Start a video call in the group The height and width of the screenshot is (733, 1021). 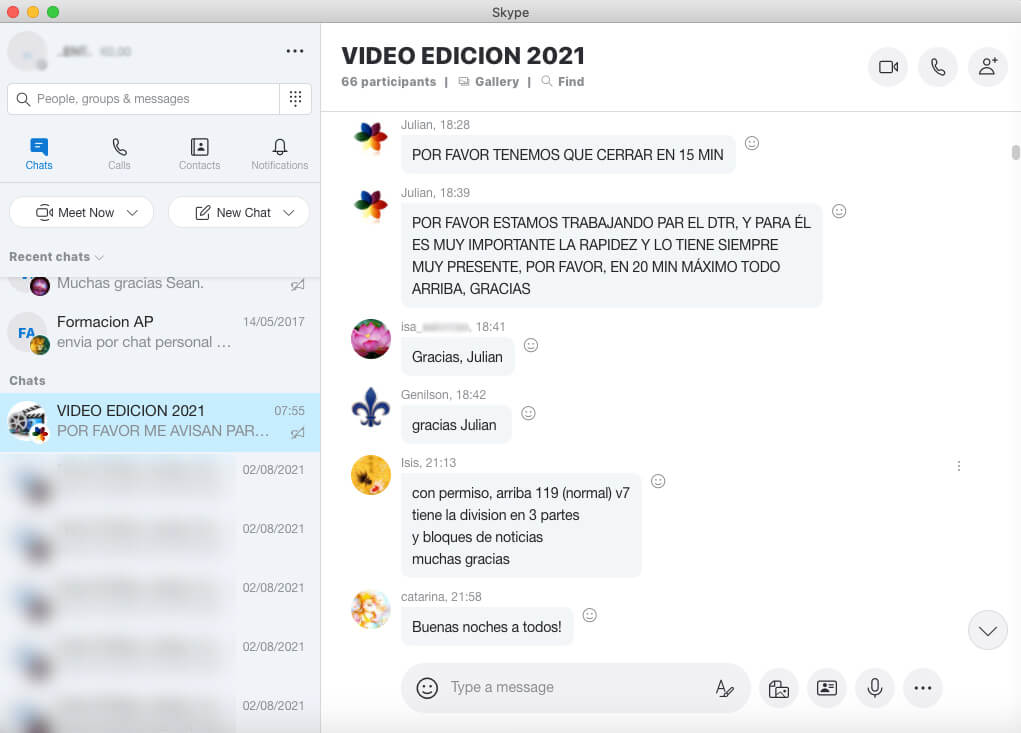tap(887, 67)
